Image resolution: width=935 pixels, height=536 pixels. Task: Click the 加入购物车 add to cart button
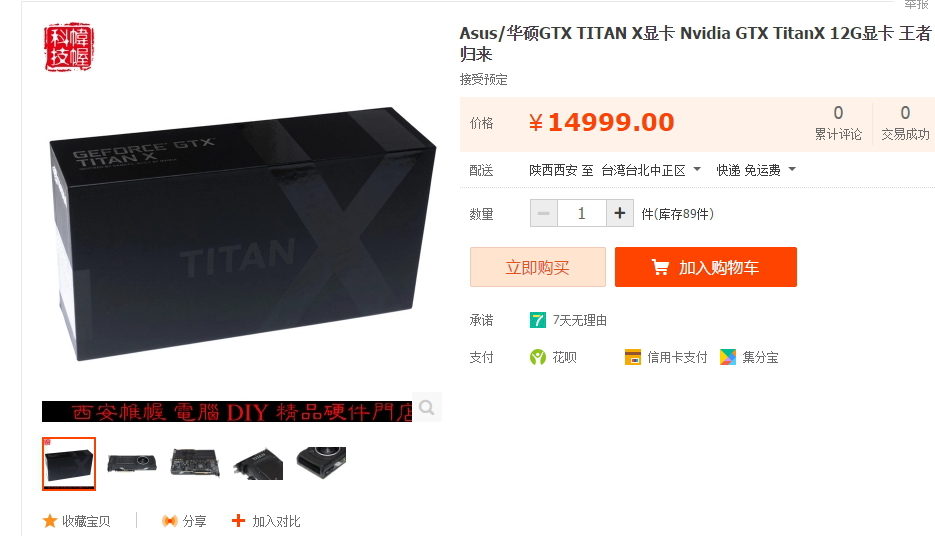coord(706,267)
